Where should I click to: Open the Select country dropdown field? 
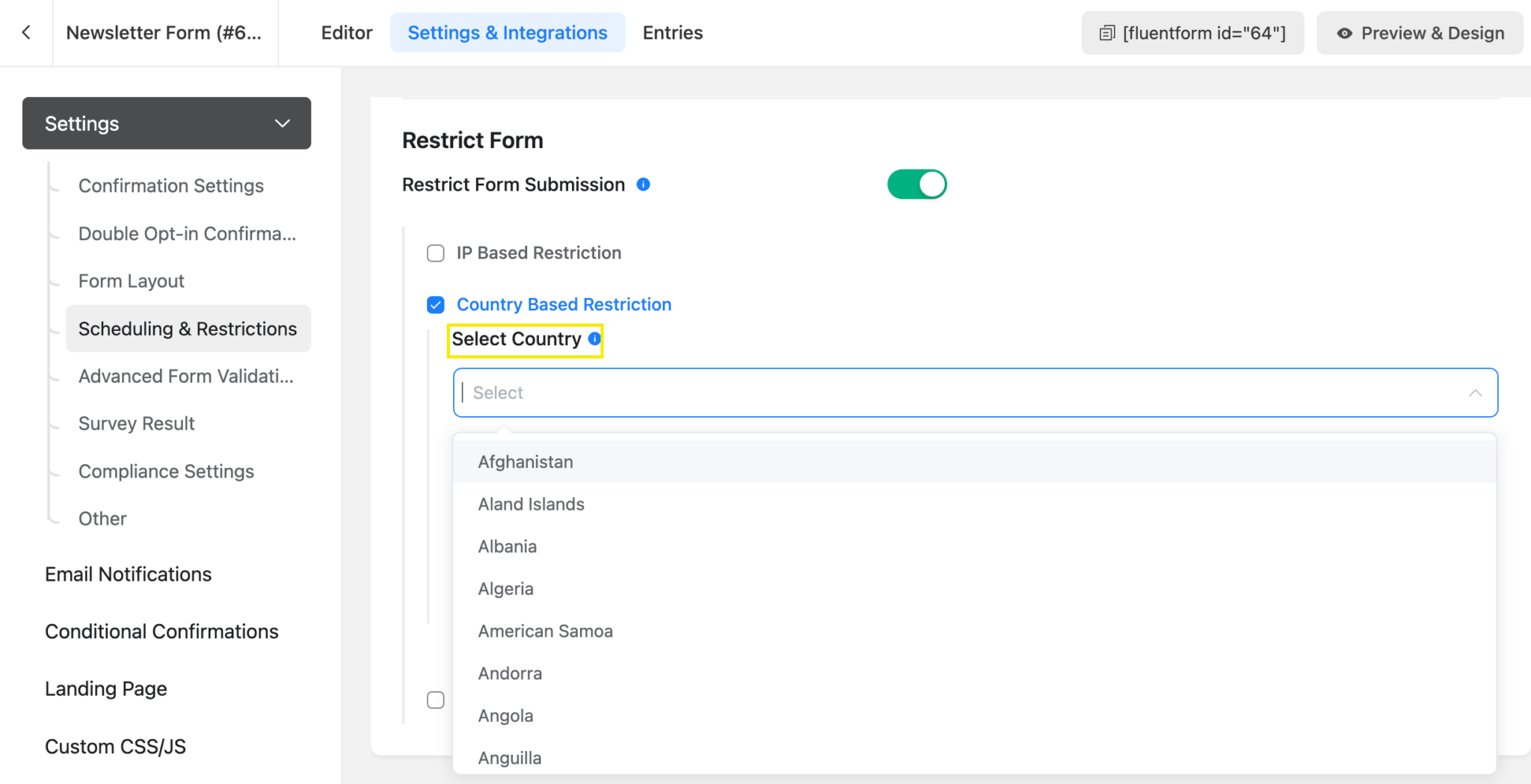(x=822, y=392)
